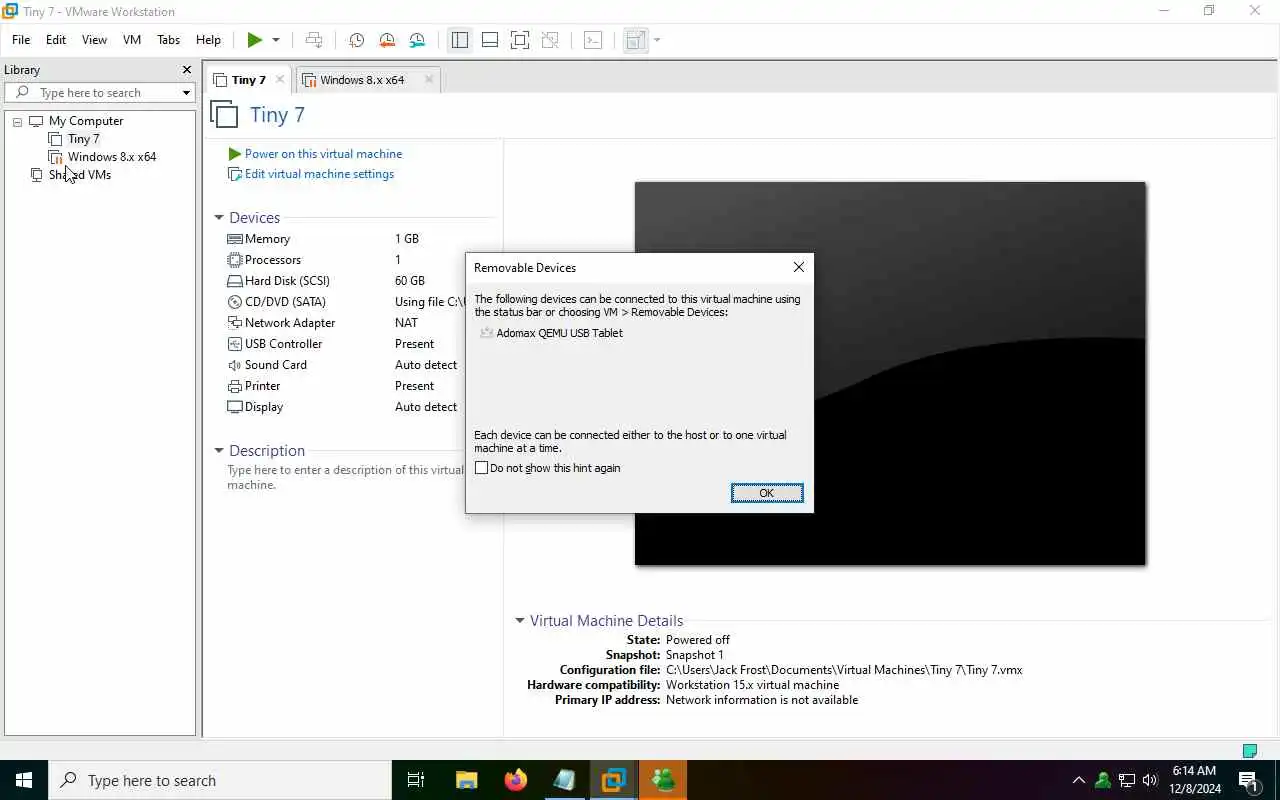Click OK in Removable Devices dialog
Screen dimensions: 1280x800
click(767, 493)
